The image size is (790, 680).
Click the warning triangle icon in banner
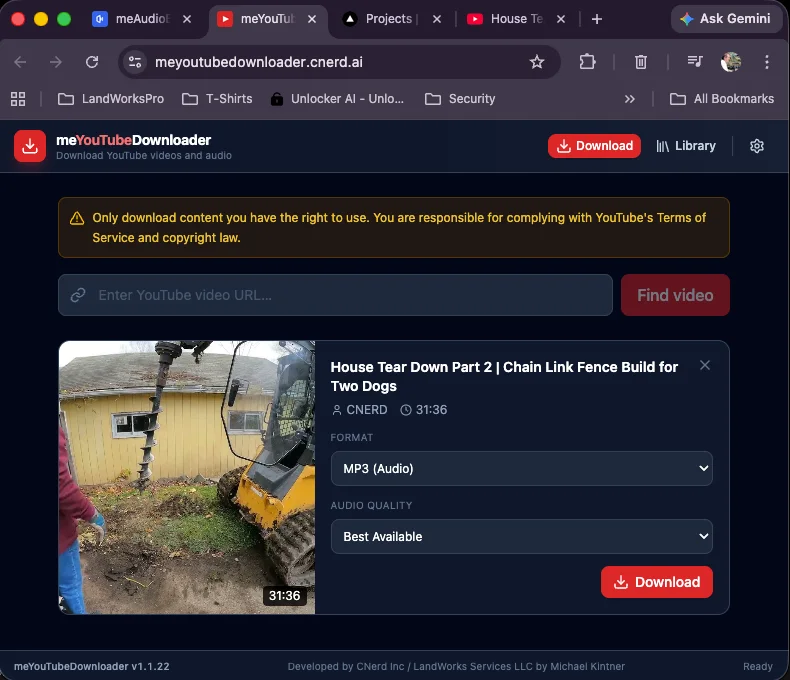tap(77, 218)
